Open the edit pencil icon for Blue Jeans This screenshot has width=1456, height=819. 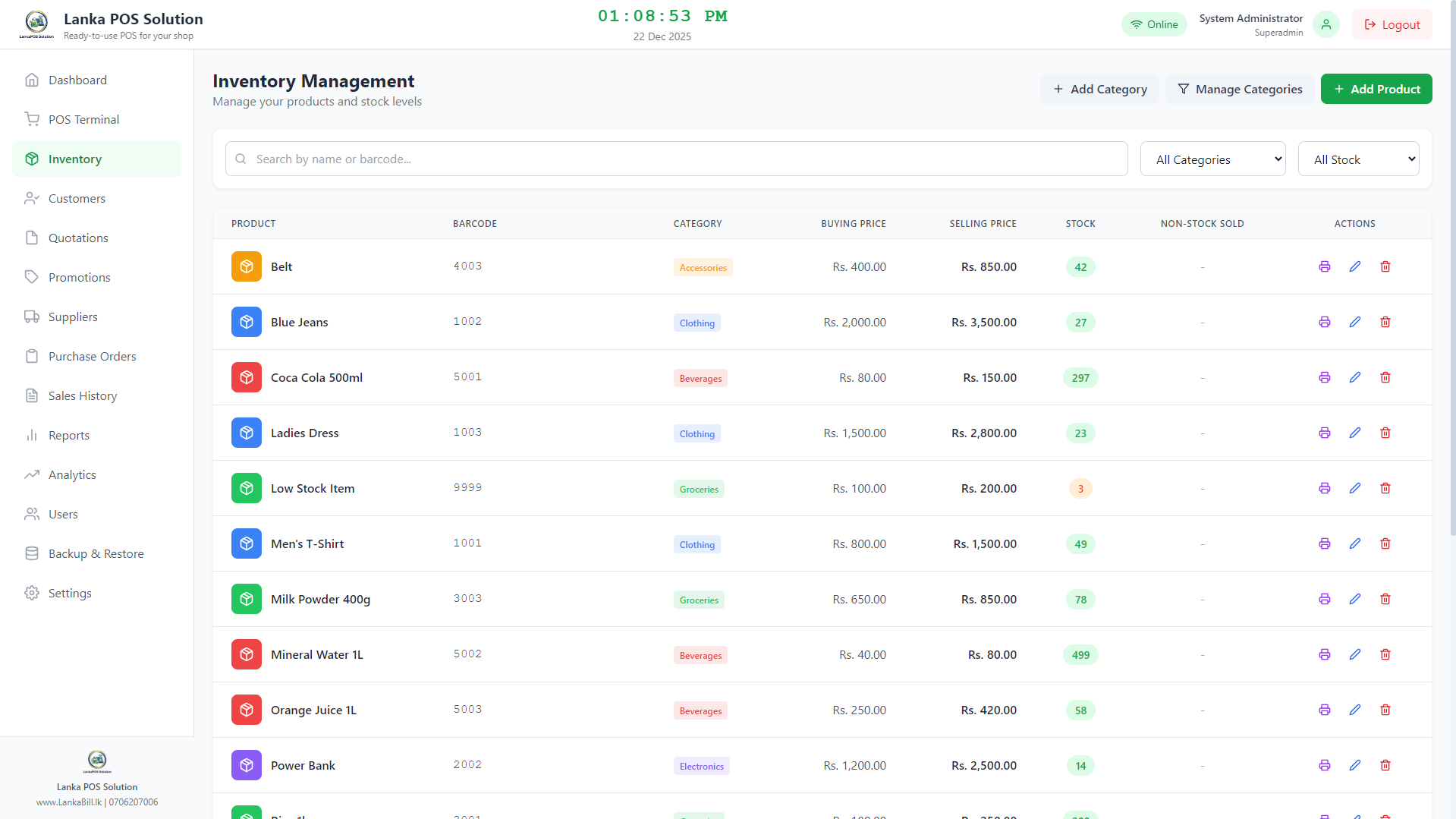pyautogui.click(x=1355, y=322)
